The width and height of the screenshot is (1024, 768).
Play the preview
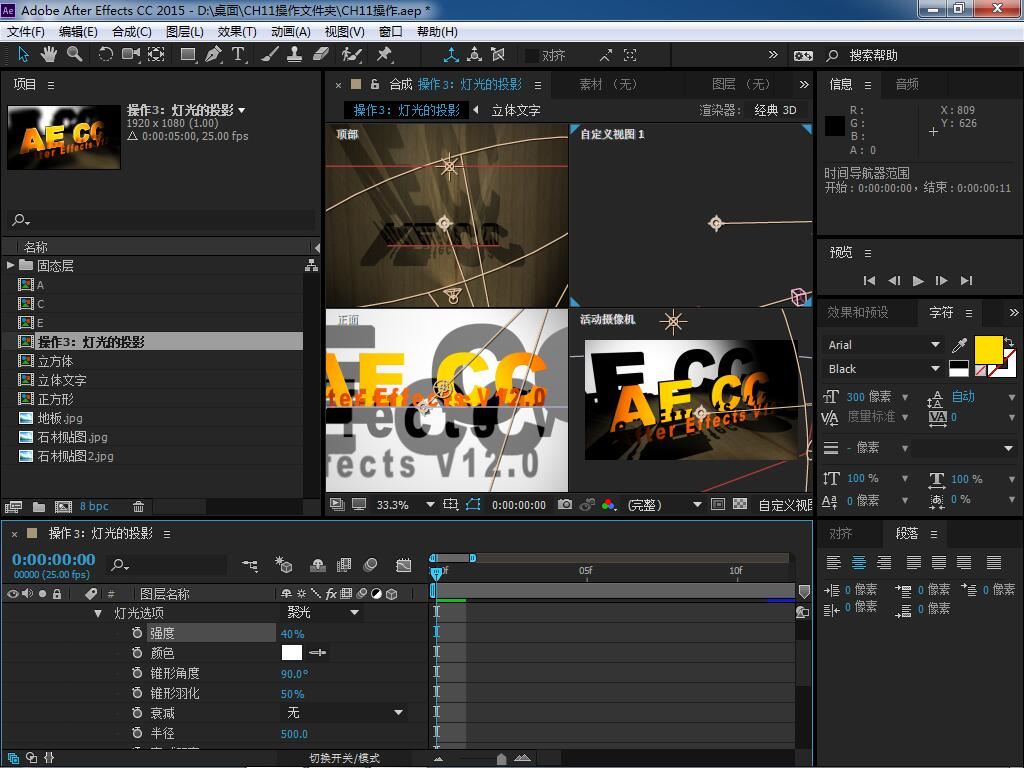click(x=918, y=280)
